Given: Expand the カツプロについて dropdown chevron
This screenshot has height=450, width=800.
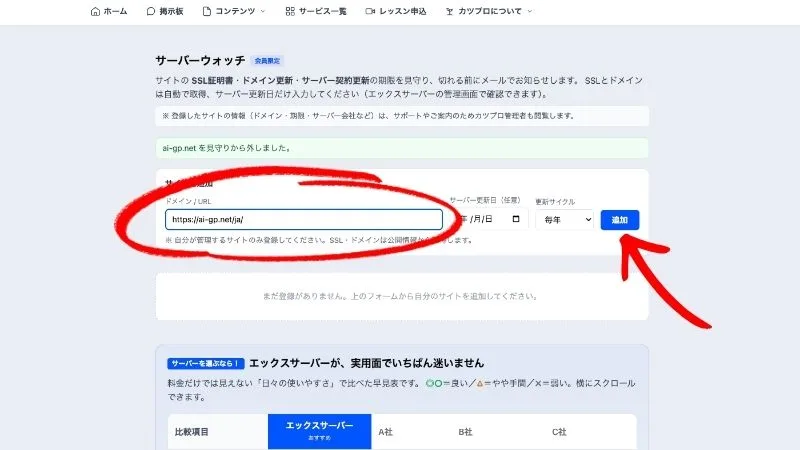Looking at the screenshot, I should coord(530,11).
